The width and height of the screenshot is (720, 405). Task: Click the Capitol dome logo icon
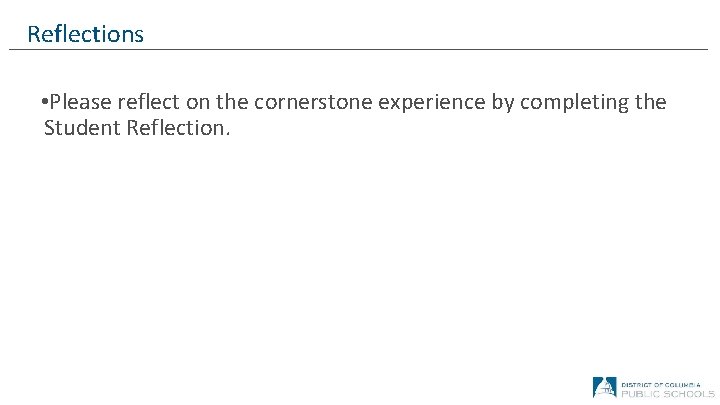pyautogui.click(x=604, y=388)
